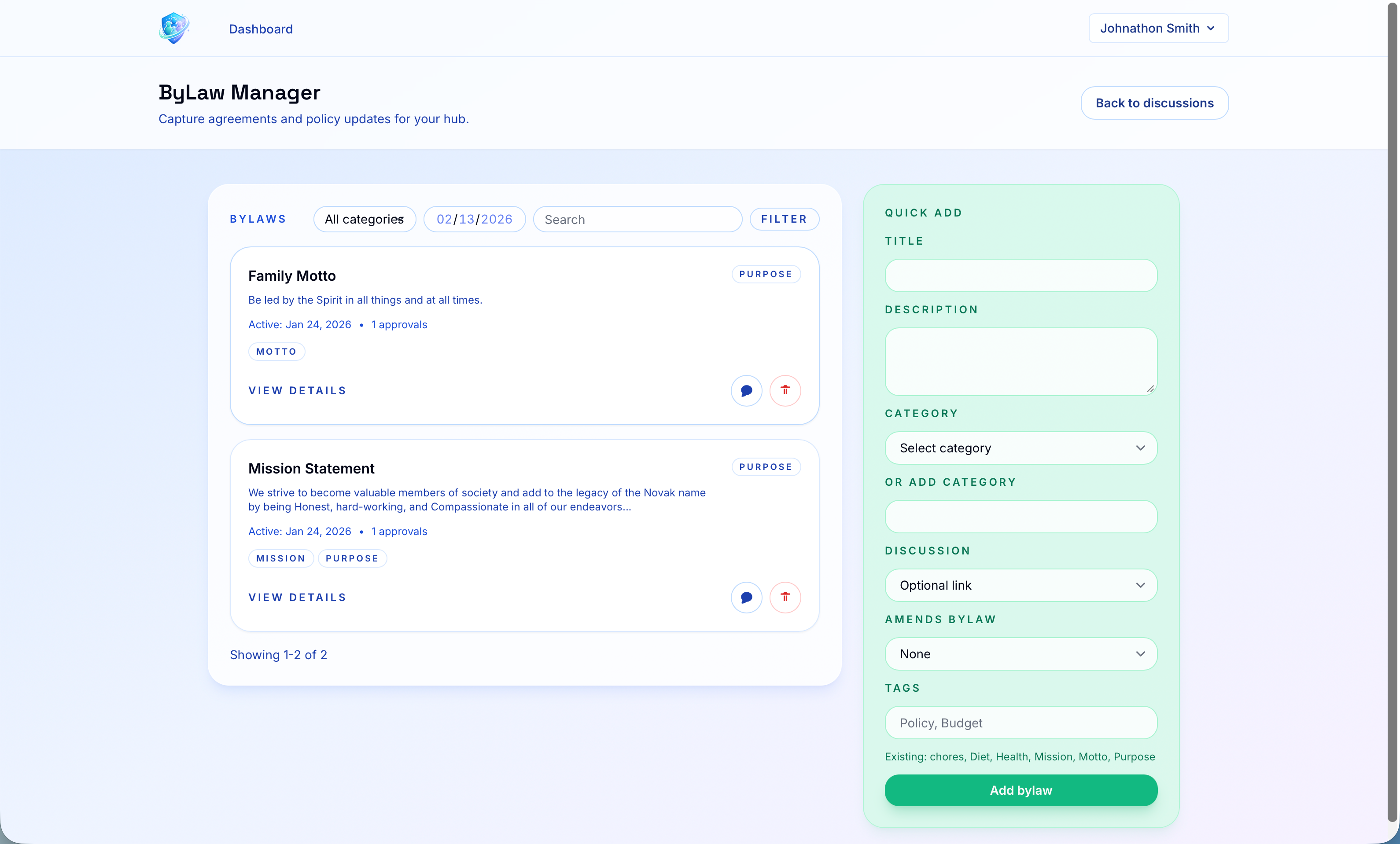Delete the Mission Statement bylaw

click(785, 598)
